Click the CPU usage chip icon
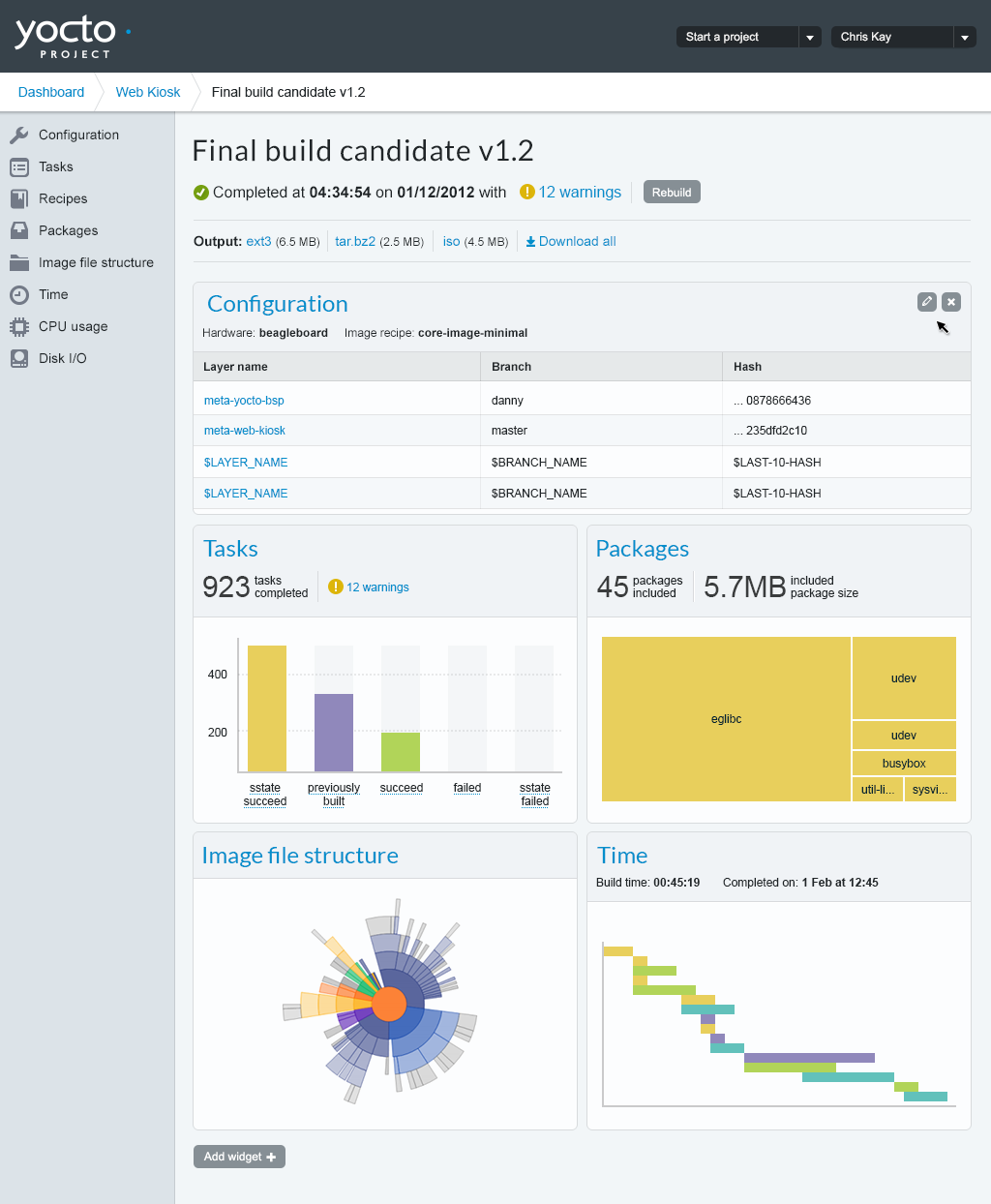Screen dimensions: 991x1204 pos(18,327)
